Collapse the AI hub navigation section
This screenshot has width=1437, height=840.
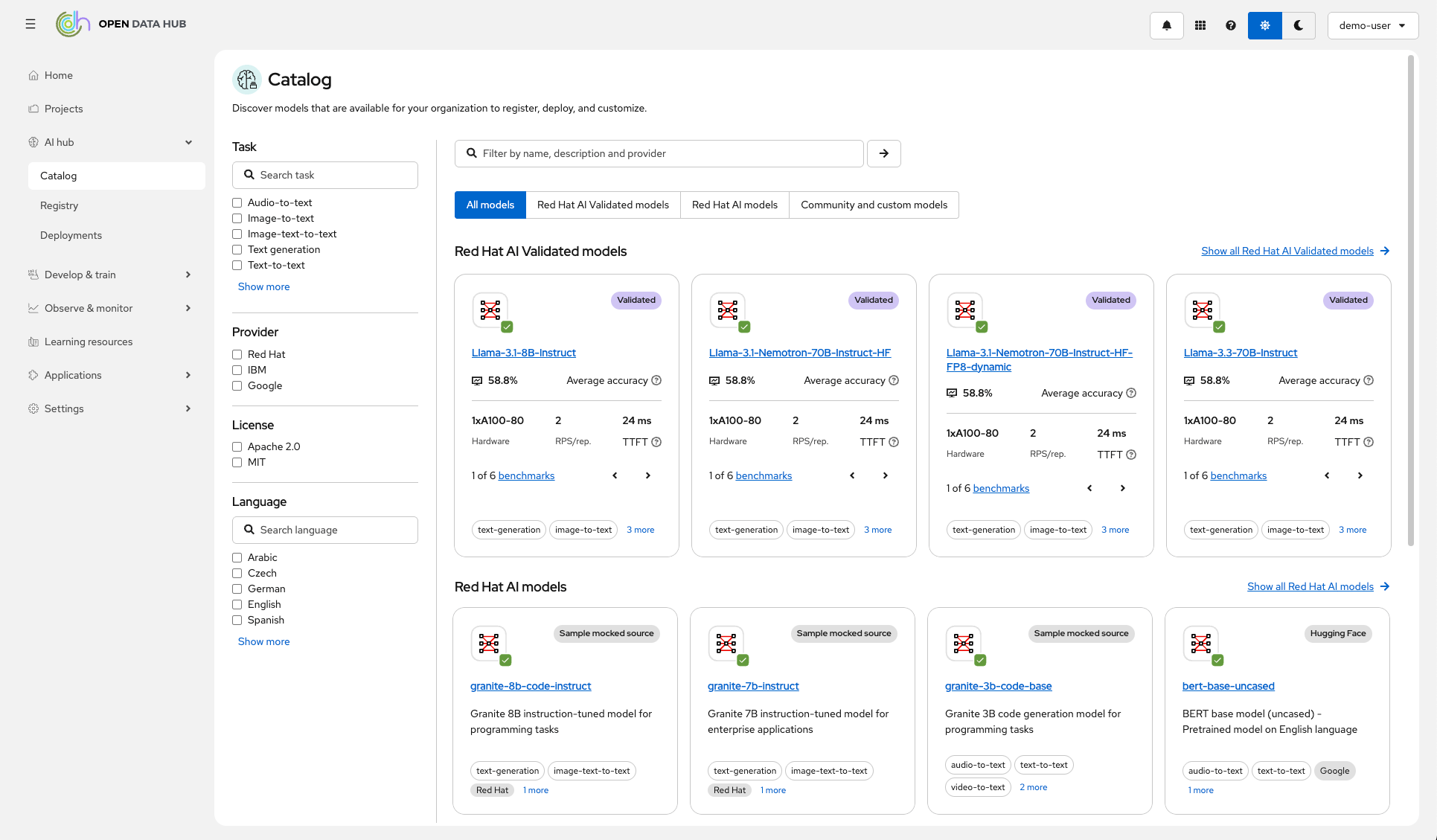click(110, 142)
